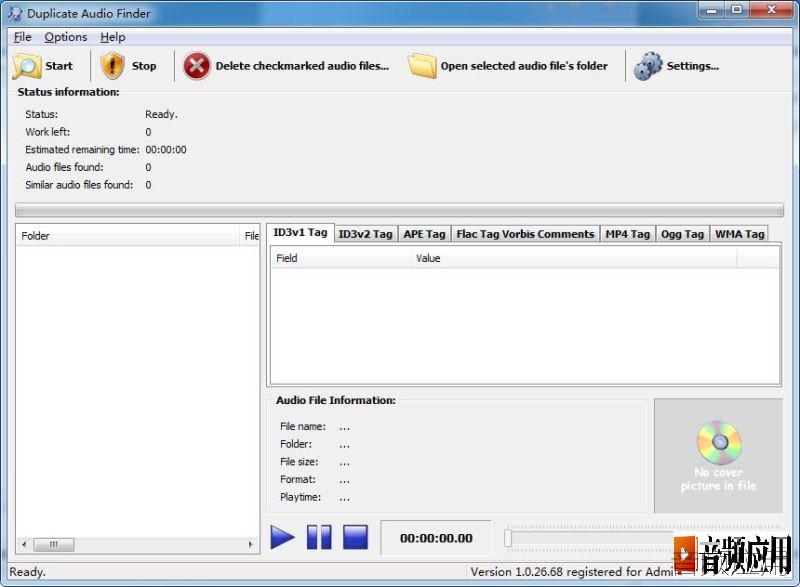Click Delete checkmarked audio files text
The image size is (800, 587).
302,66
